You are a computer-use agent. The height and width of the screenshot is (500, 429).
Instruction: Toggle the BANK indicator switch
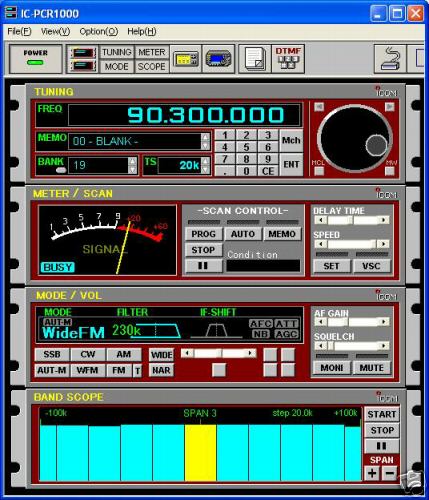61,170
